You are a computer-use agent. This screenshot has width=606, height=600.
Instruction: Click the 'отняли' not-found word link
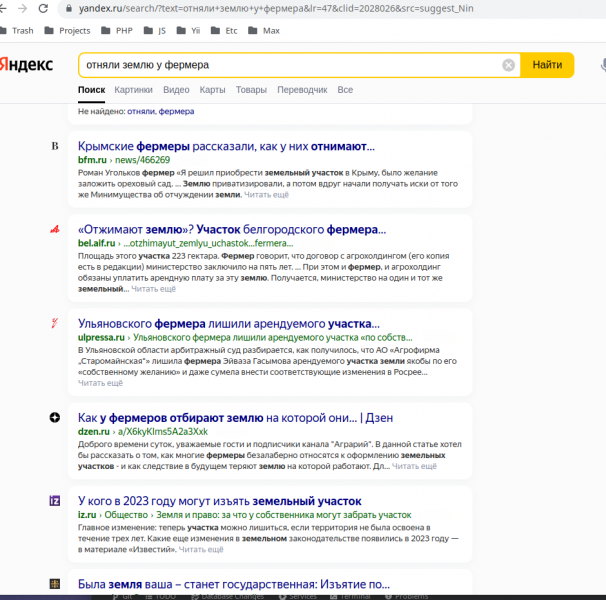click(141, 111)
